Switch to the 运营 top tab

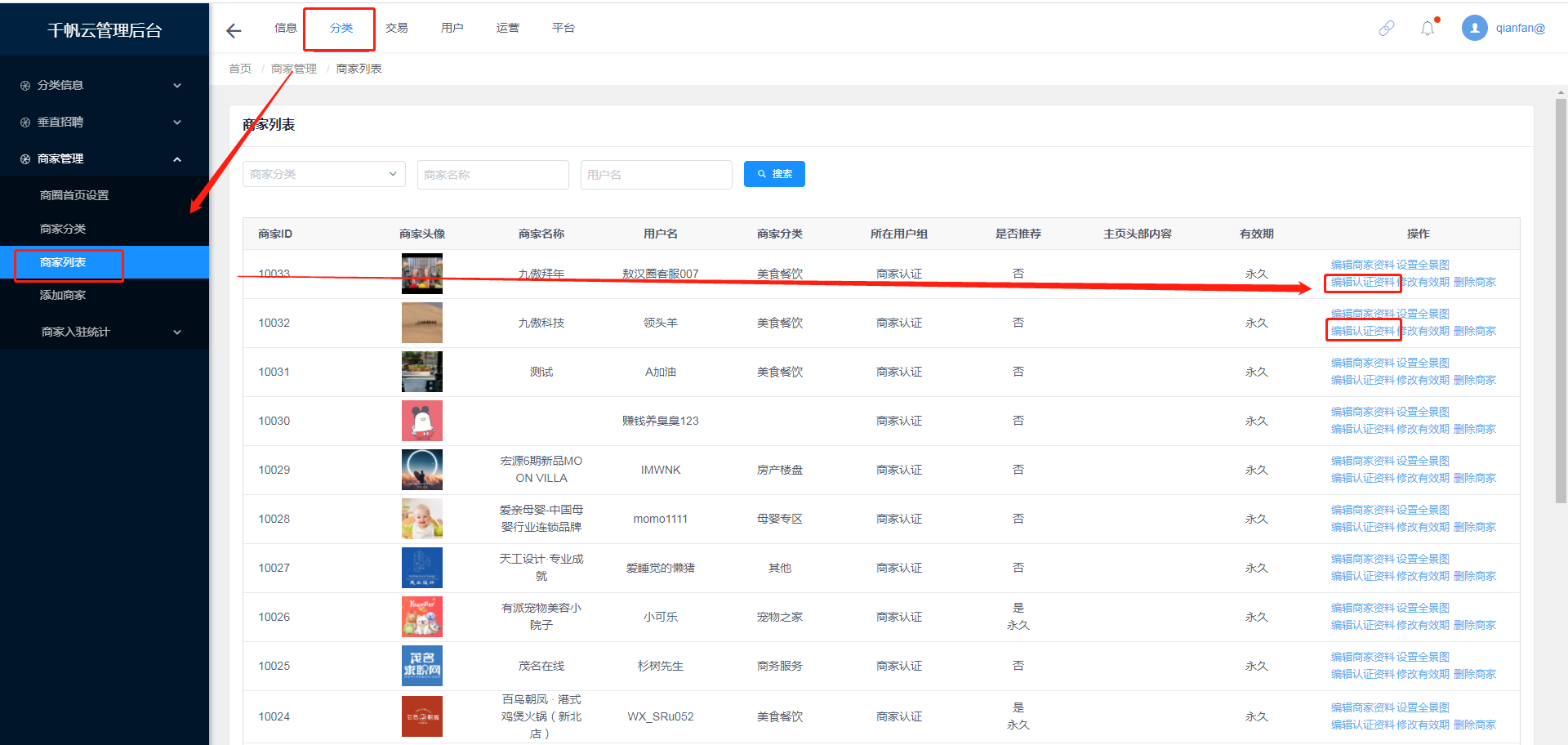click(508, 28)
